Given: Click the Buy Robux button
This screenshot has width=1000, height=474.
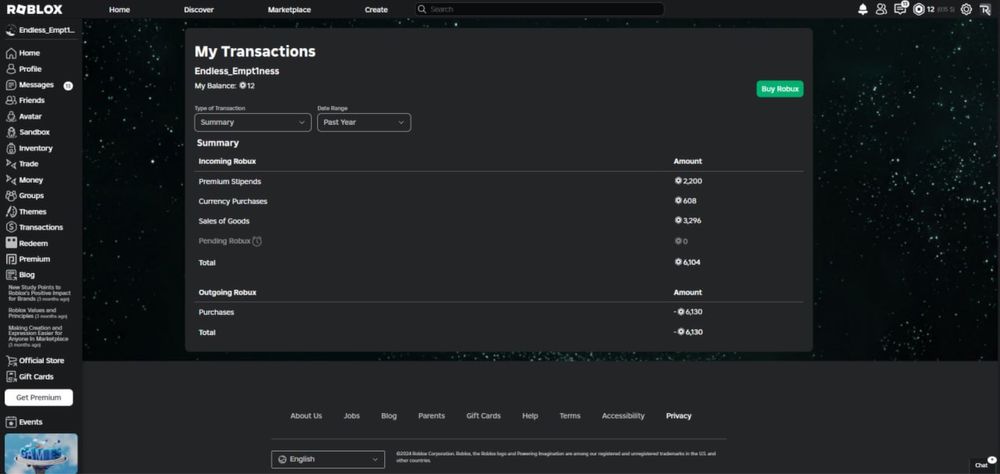Looking at the screenshot, I should [x=780, y=89].
